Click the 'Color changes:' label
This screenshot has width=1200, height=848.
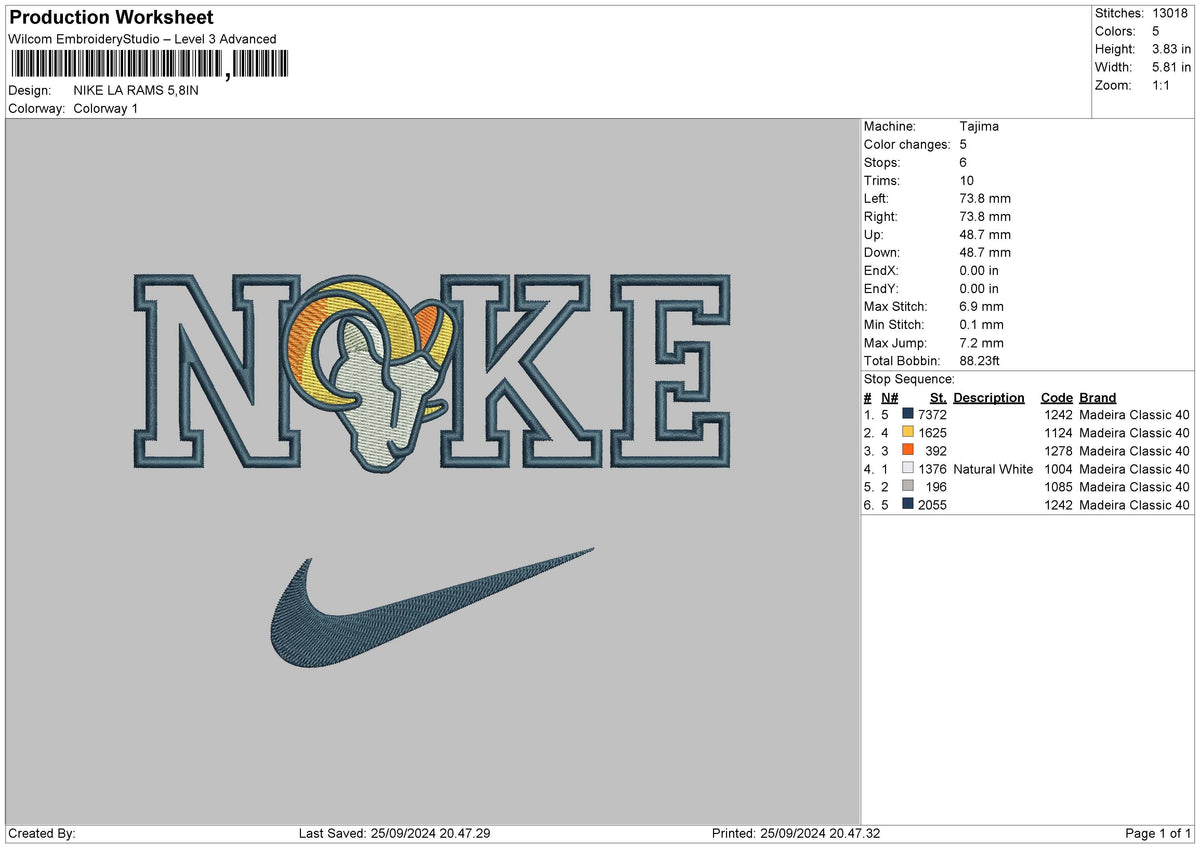click(907, 144)
